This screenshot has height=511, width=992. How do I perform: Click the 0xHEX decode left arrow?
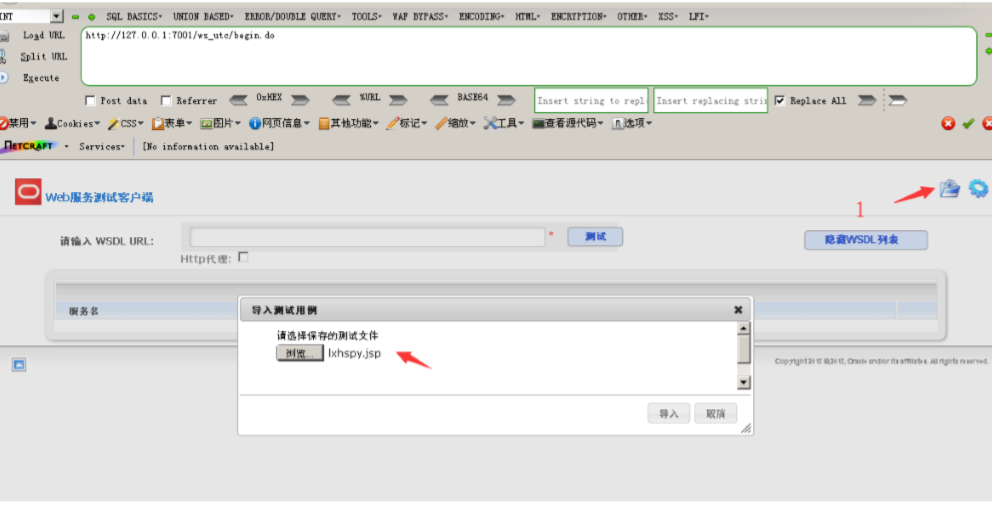[x=239, y=100]
